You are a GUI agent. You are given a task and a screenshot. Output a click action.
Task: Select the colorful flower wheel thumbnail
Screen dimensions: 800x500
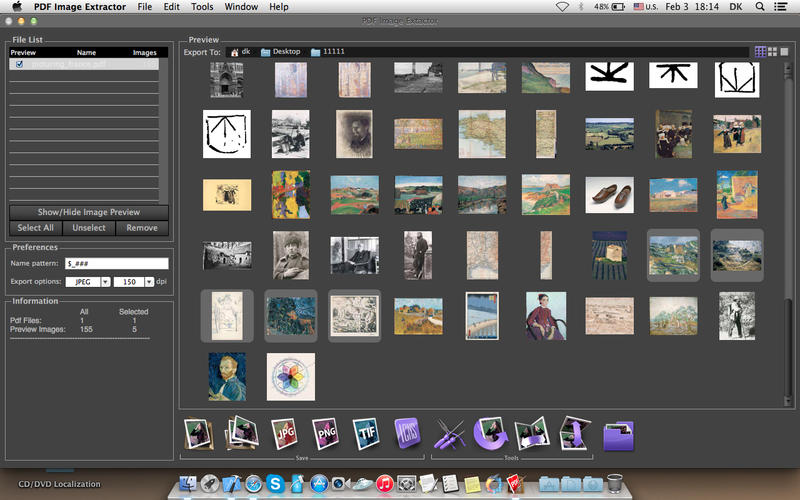click(x=291, y=377)
